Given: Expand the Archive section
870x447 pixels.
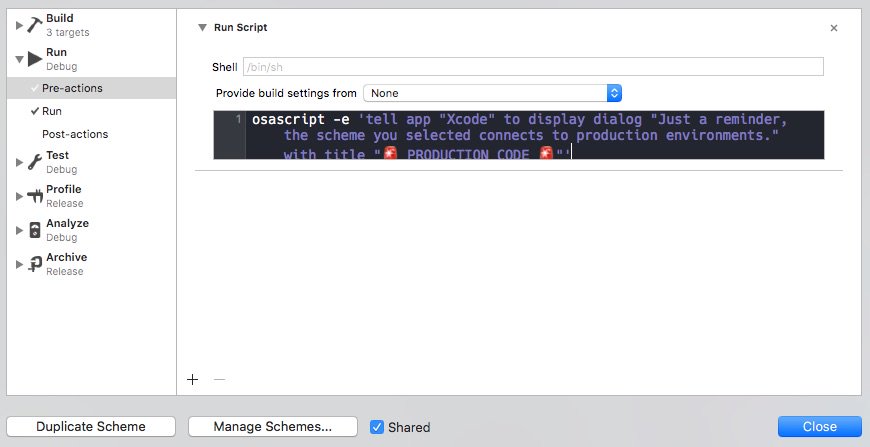Looking at the screenshot, I should (x=19, y=265).
